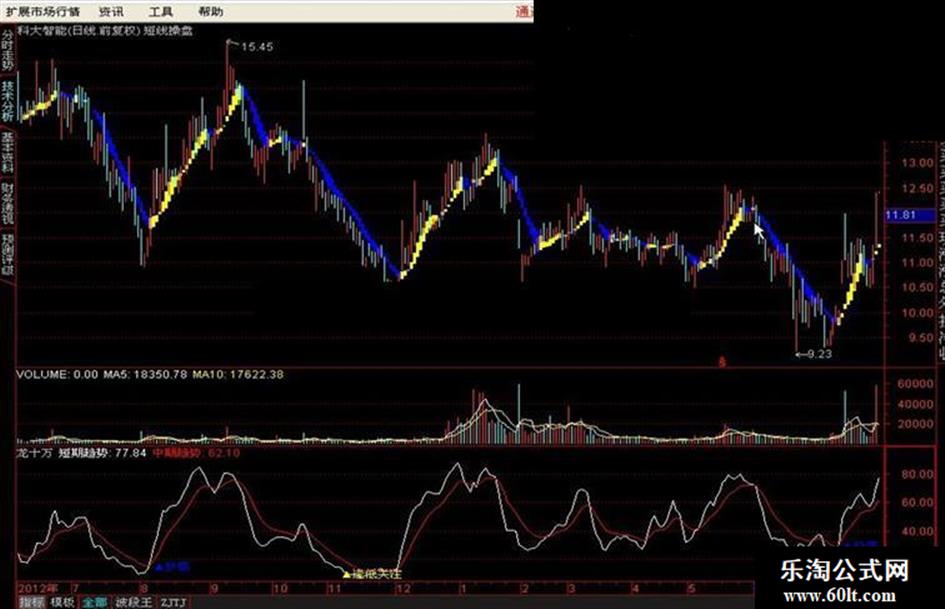Image resolution: width=945 pixels, height=609 pixels.
Task: Click the 13.00 price axis label
Action: (917, 162)
